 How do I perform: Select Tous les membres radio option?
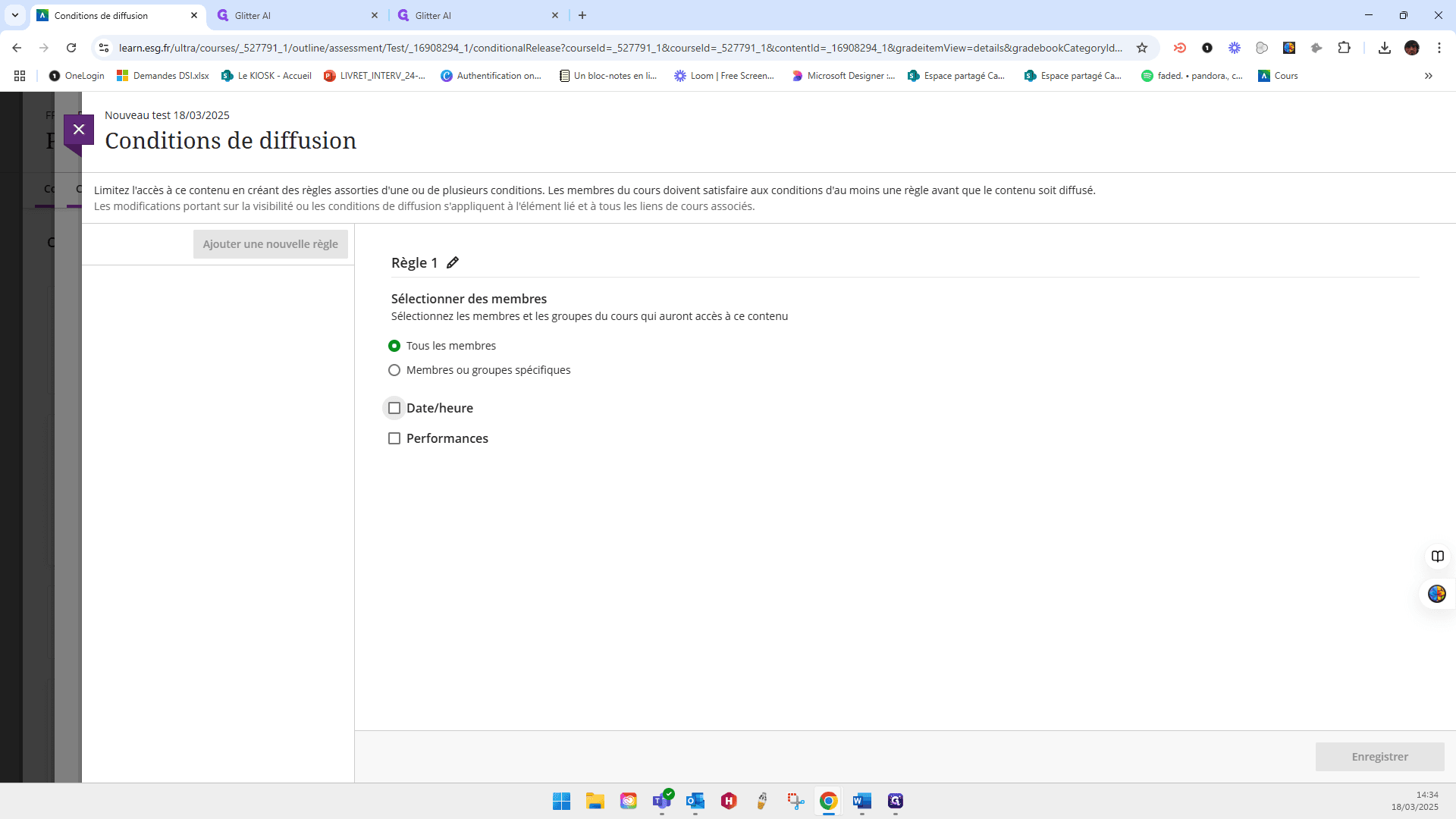point(394,346)
